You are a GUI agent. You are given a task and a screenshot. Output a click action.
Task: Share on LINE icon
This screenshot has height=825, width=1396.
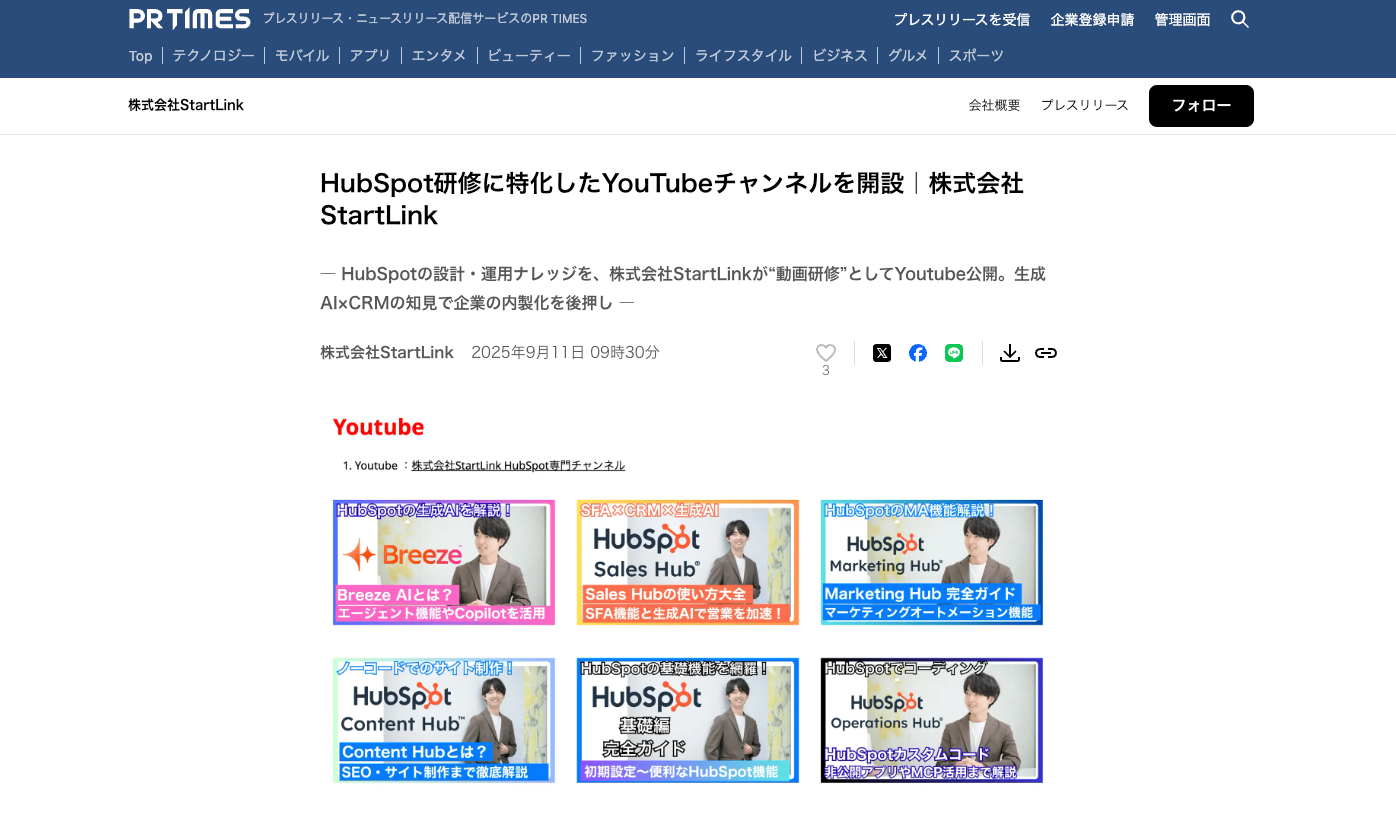coord(954,353)
